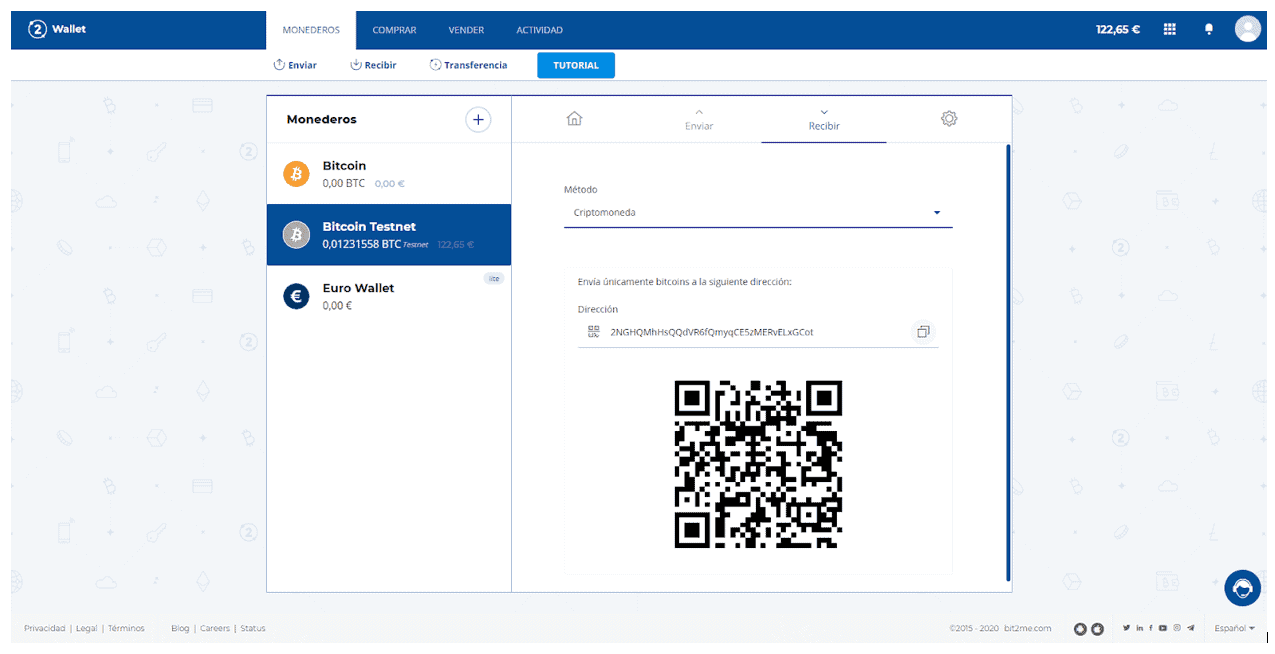Click the small QR icon beside address
Image resolution: width=1275 pixels, height=654 pixels.
[x=593, y=331]
